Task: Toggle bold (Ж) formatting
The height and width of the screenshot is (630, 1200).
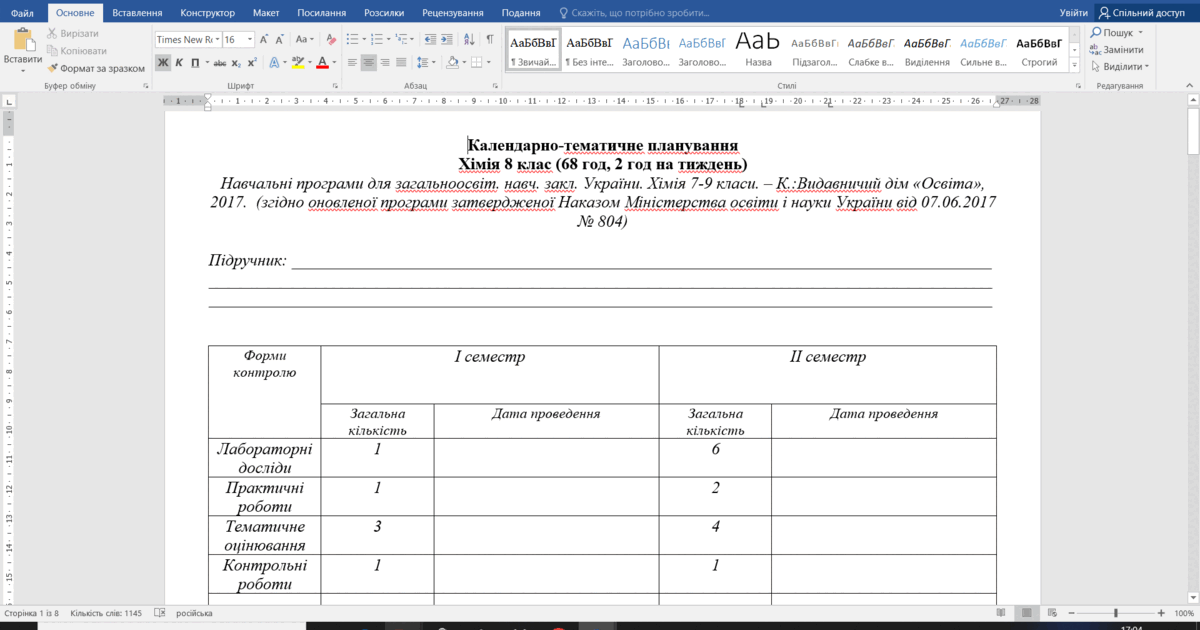Action: [163, 62]
